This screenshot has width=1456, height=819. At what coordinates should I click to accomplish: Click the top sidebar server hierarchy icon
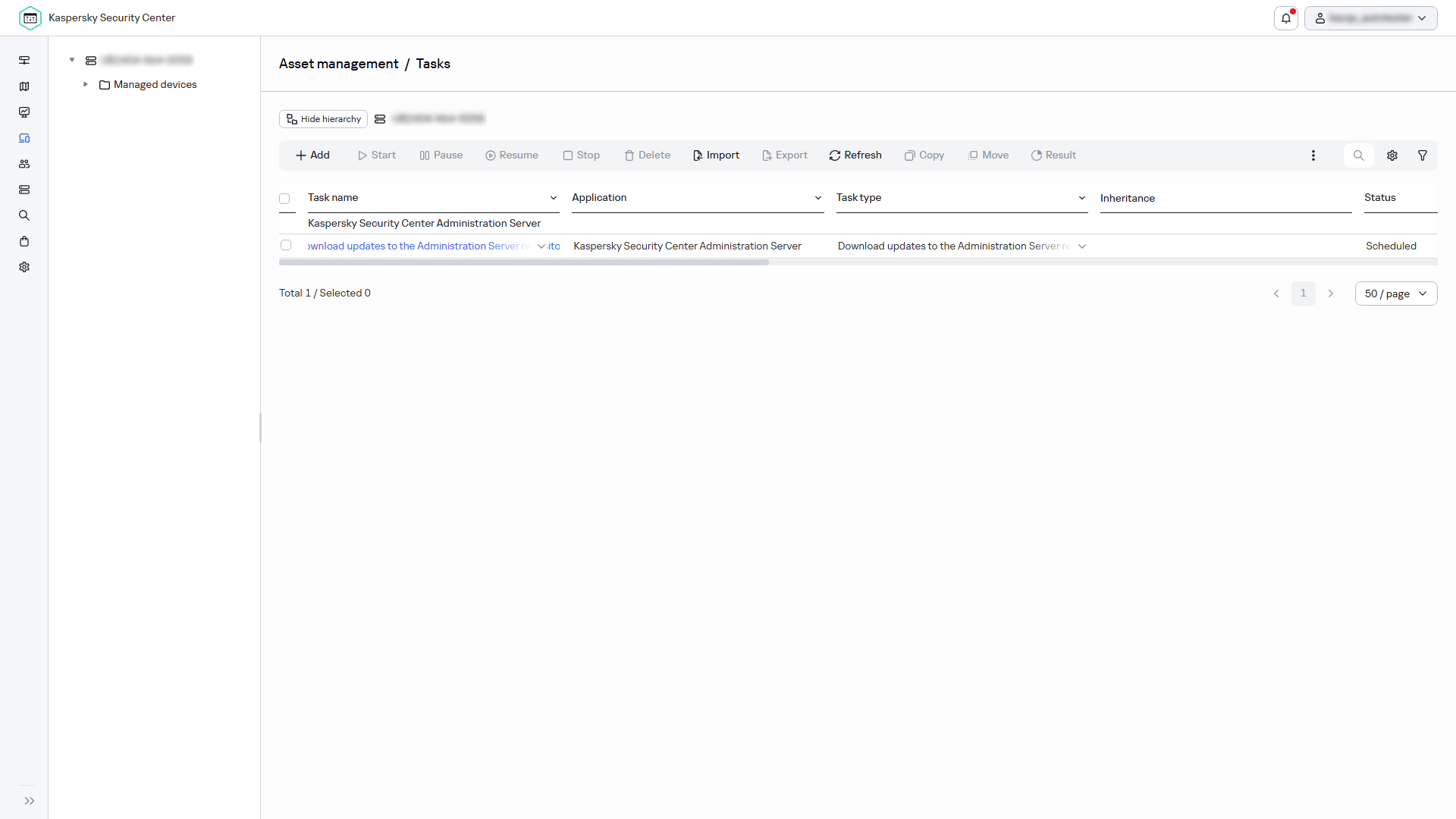[x=24, y=61]
